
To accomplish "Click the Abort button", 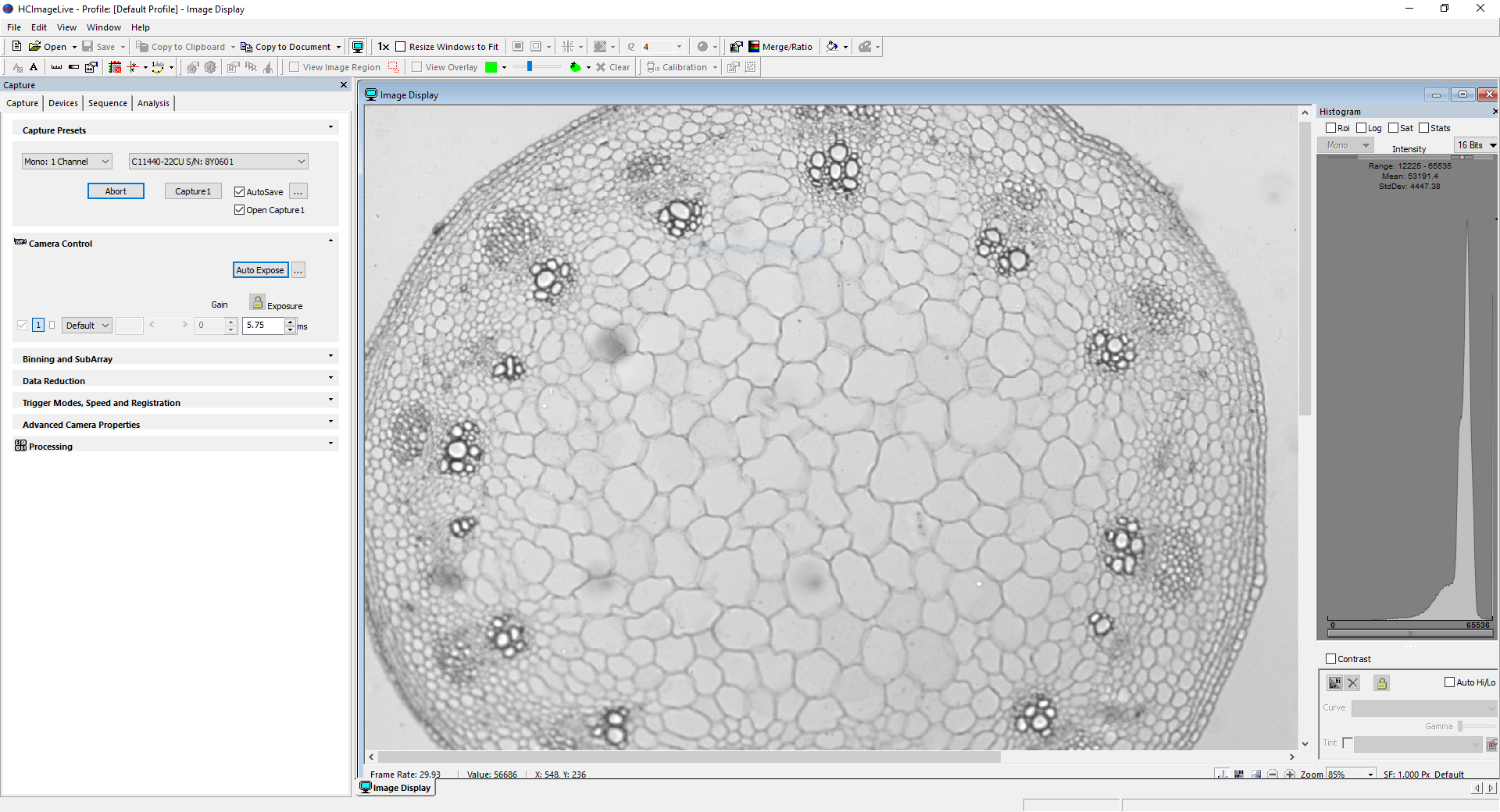I will 116,191.
